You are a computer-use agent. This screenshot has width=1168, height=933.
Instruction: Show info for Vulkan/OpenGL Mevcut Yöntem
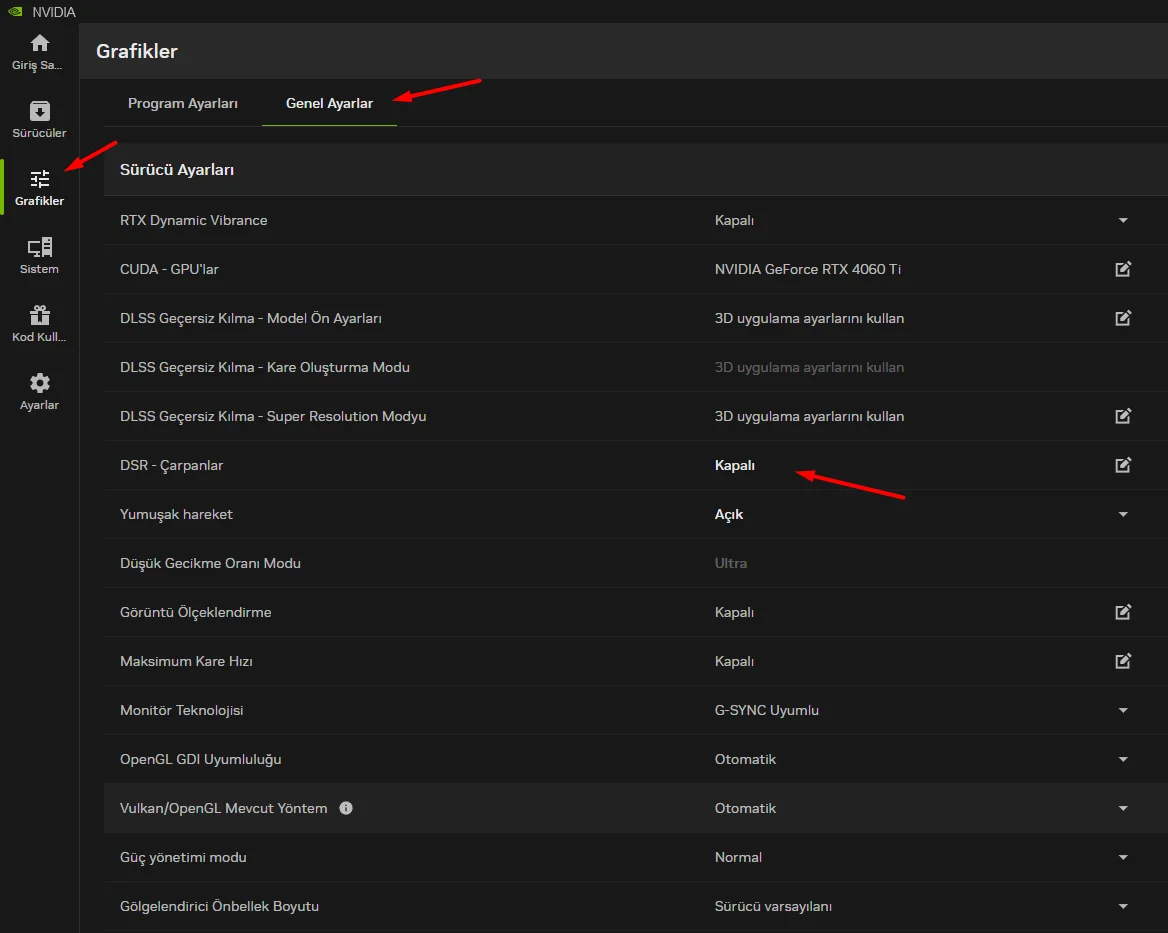(346, 808)
